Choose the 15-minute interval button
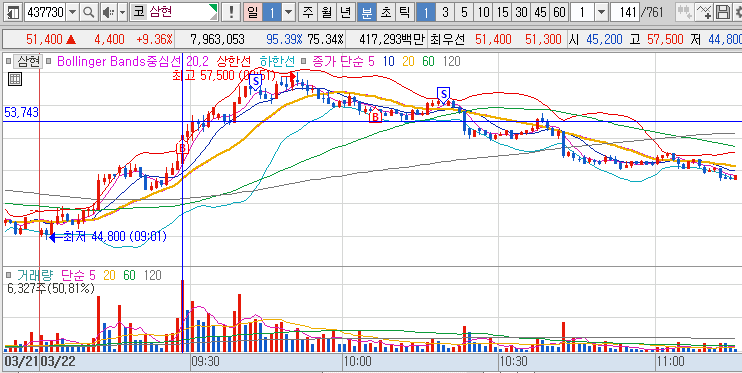This screenshot has height=373, width=742. click(x=503, y=12)
